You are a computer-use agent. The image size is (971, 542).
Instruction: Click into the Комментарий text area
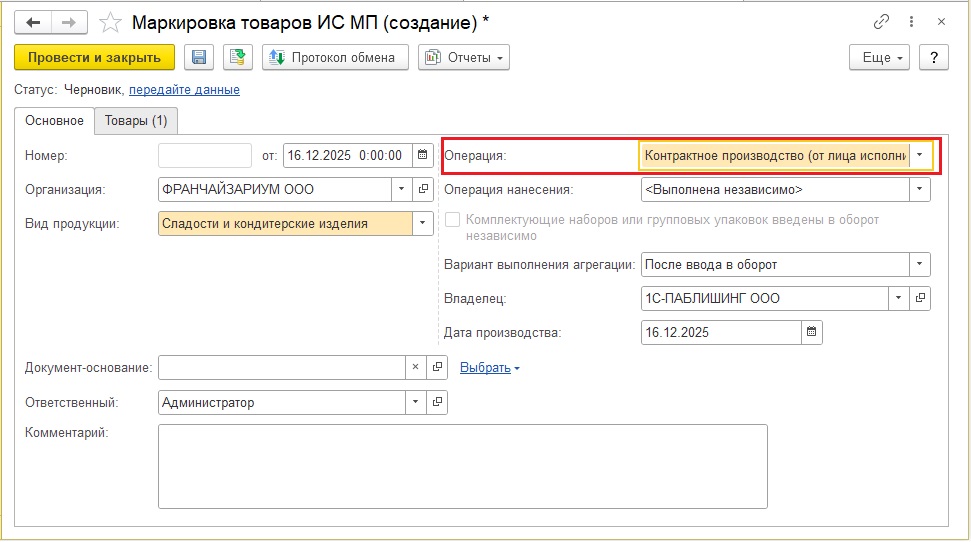(x=462, y=466)
